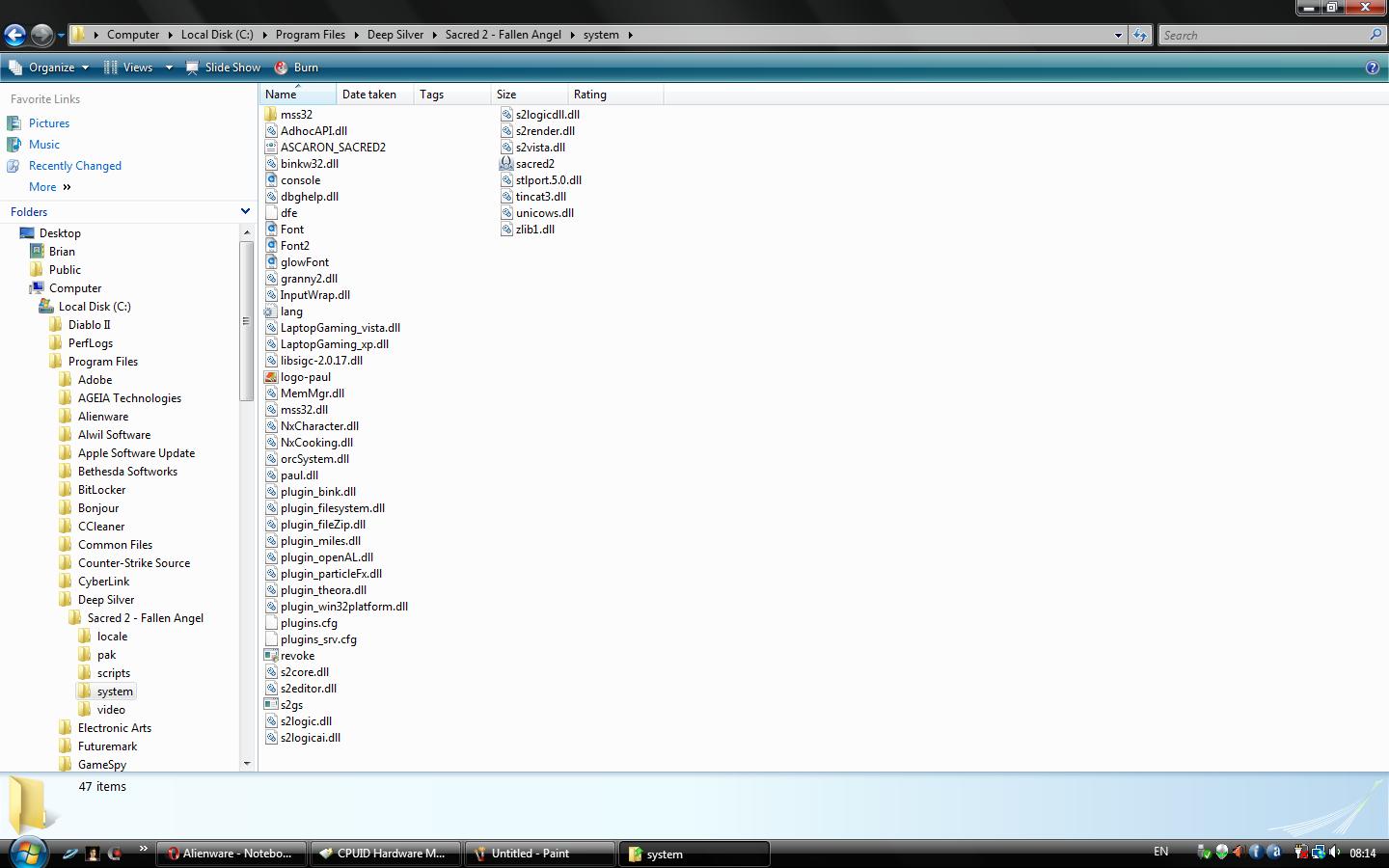Click the folder tree scroll up arrow
The width and height of the screenshot is (1389, 868).
[247, 232]
